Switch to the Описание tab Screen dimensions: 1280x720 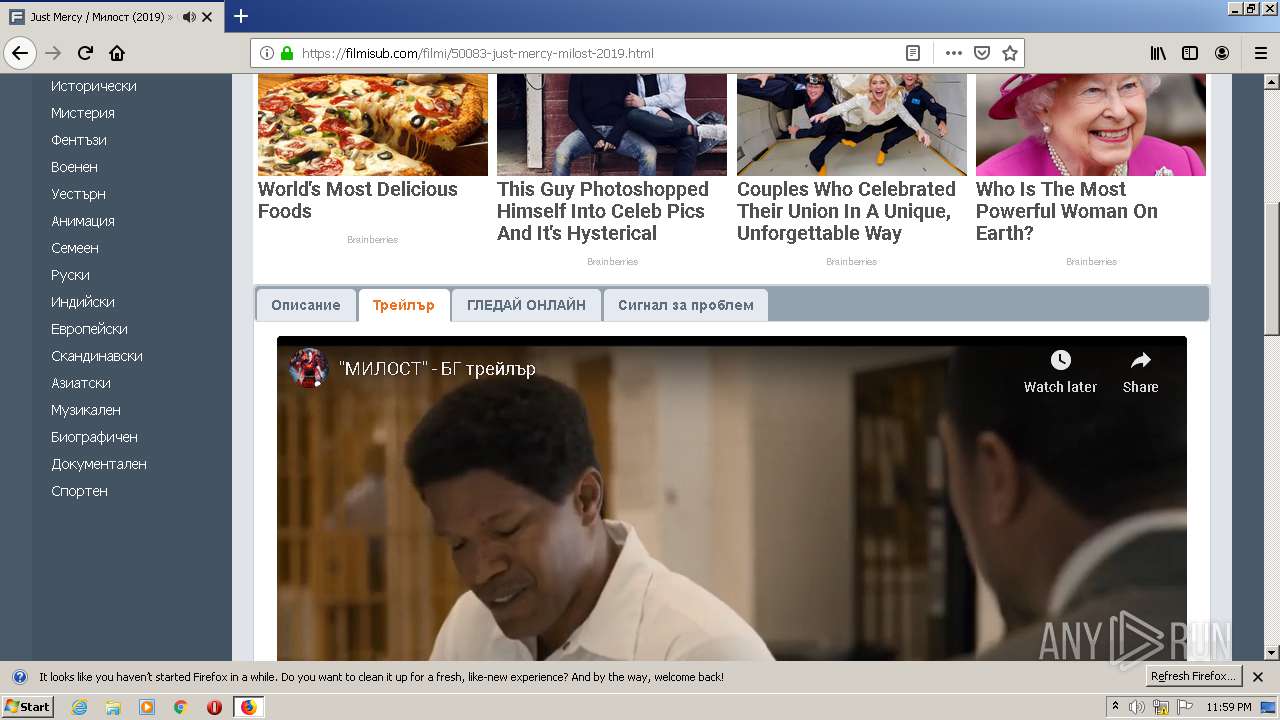pos(306,305)
